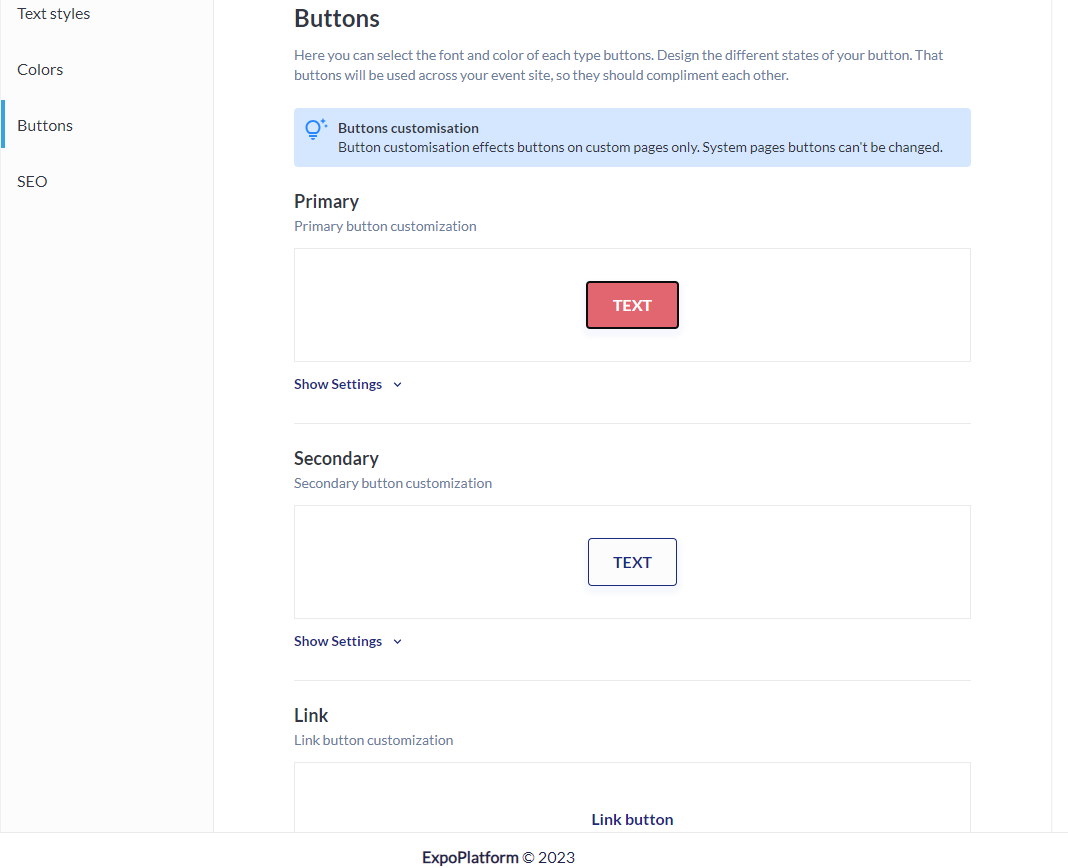Click the ExpoPlatform footer text

498,857
